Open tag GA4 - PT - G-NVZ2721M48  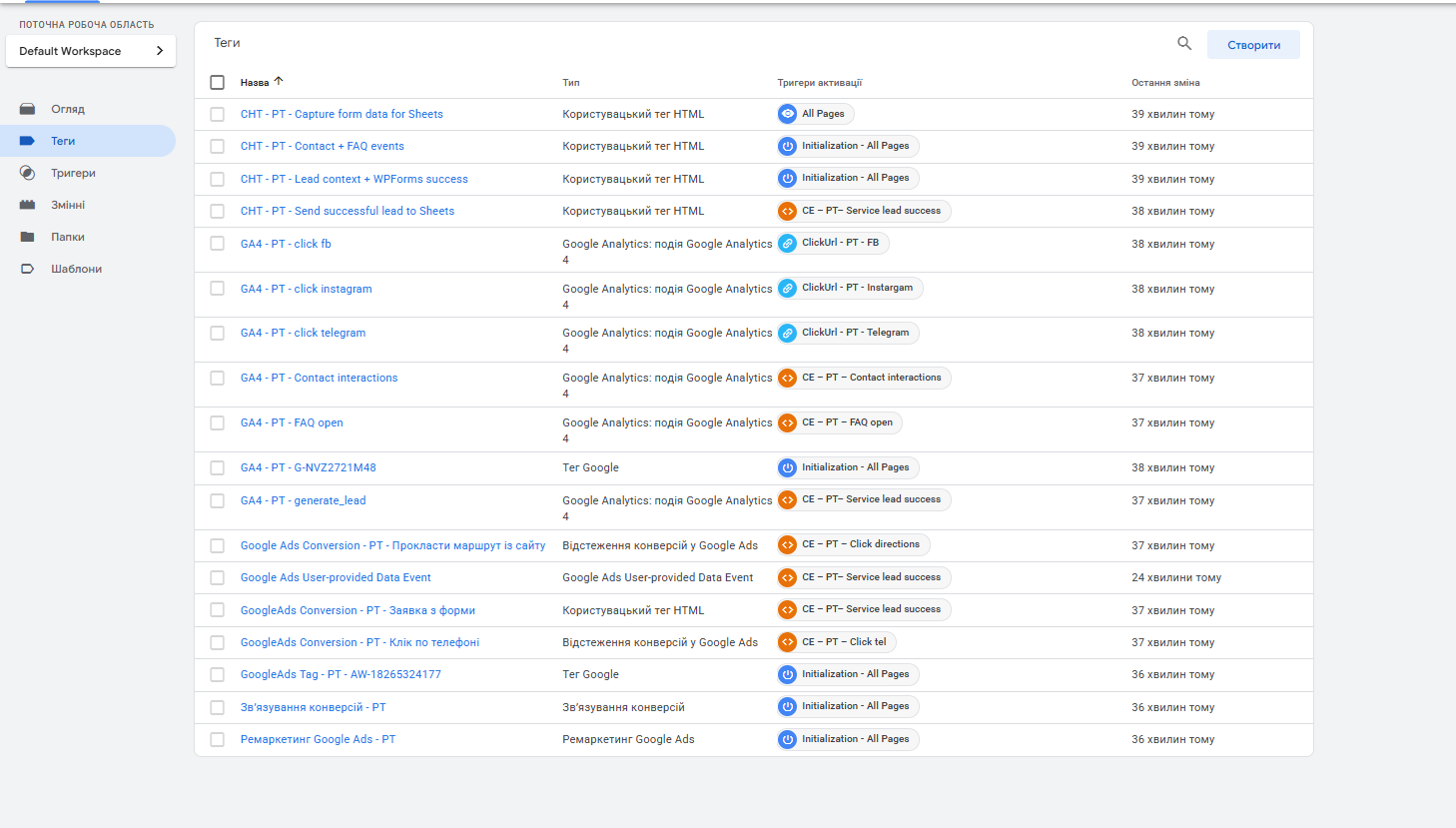tap(309, 467)
